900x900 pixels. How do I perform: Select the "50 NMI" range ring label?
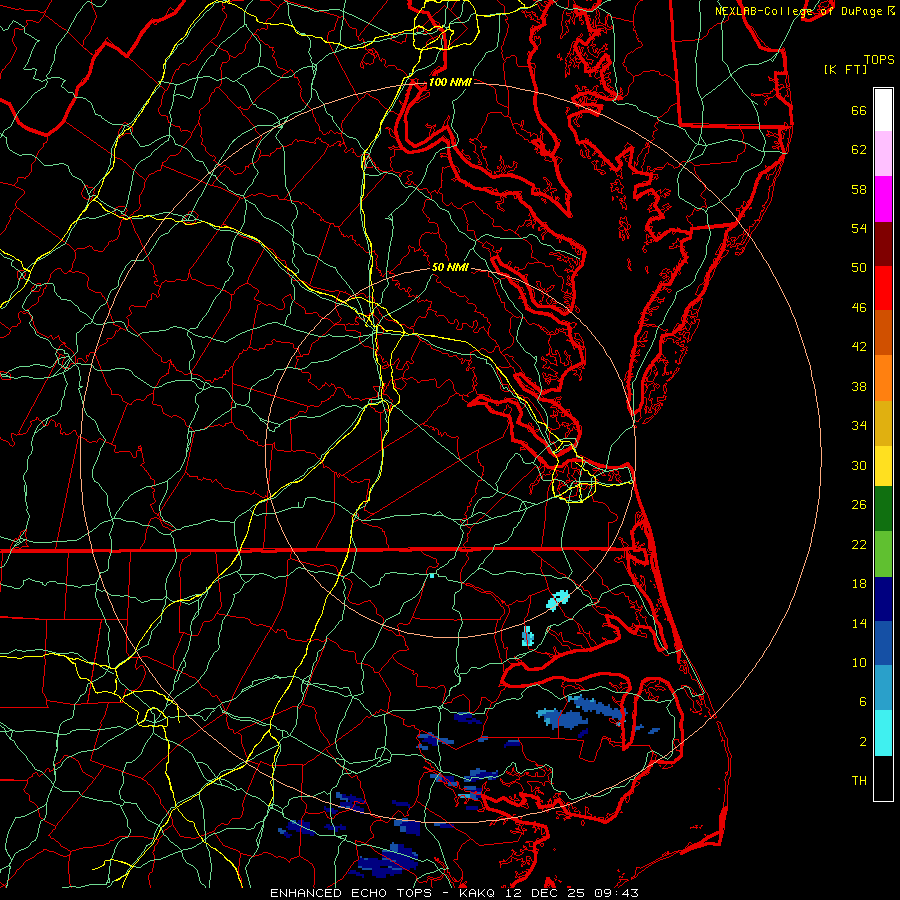pyautogui.click(x=450, y=267)
